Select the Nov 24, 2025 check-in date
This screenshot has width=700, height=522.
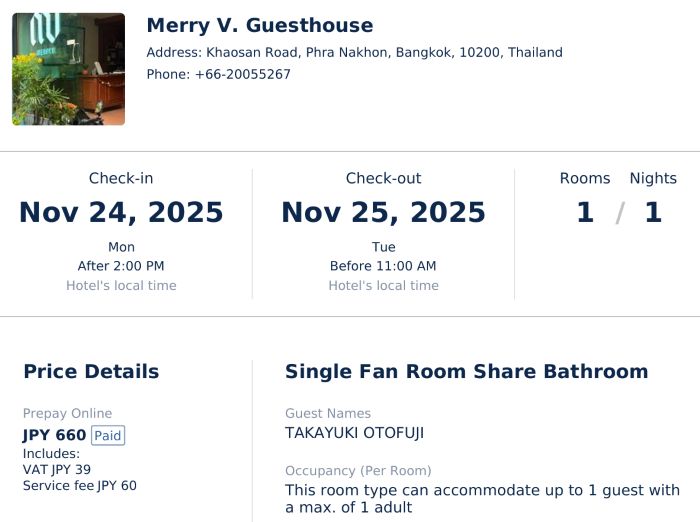(121, 213)
